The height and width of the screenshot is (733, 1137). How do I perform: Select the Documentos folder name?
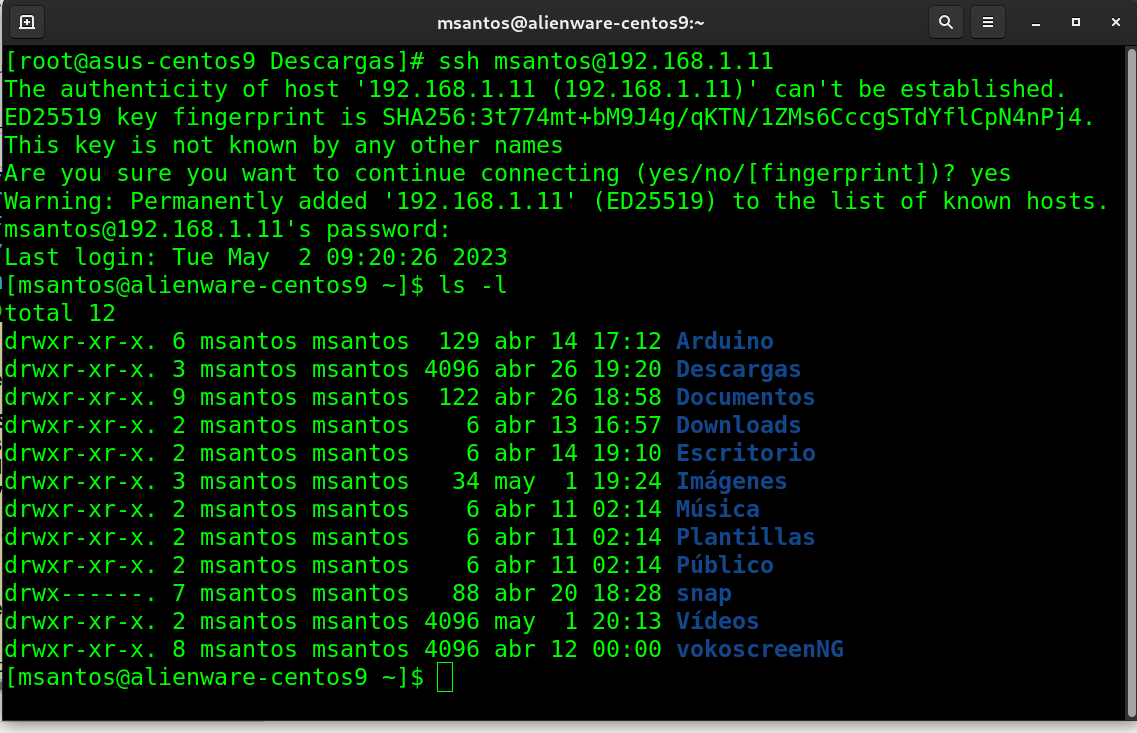pyautogui.click(x=745, y=397)
